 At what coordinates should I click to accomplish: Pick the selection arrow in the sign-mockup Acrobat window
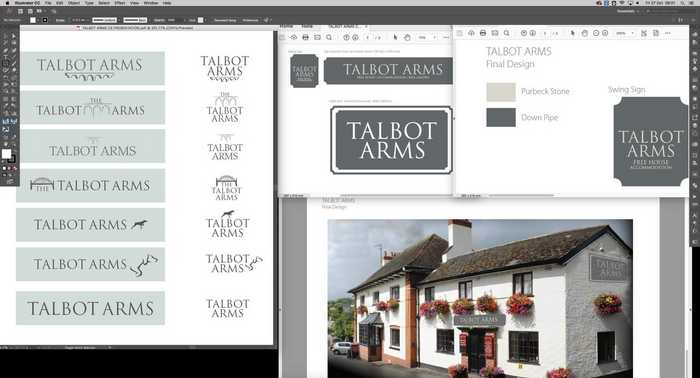[395, 37]
